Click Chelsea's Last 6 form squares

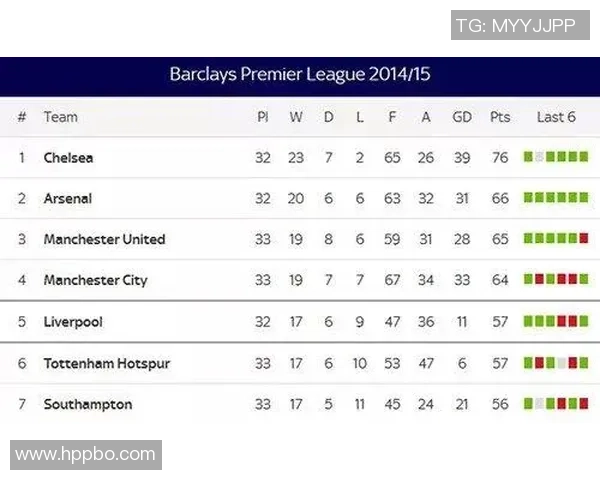(556, 157)
